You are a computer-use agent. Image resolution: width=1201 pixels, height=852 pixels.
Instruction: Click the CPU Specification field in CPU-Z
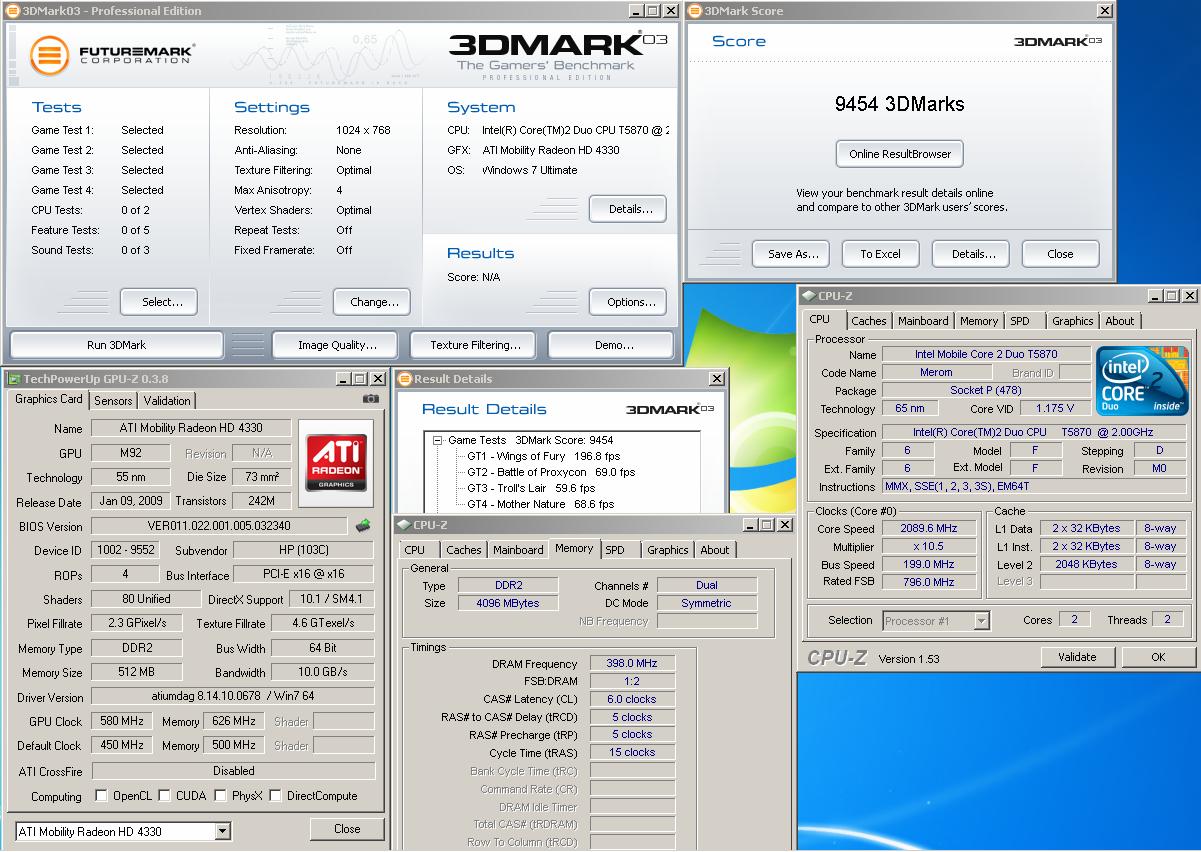click(x=1034, y=433)
